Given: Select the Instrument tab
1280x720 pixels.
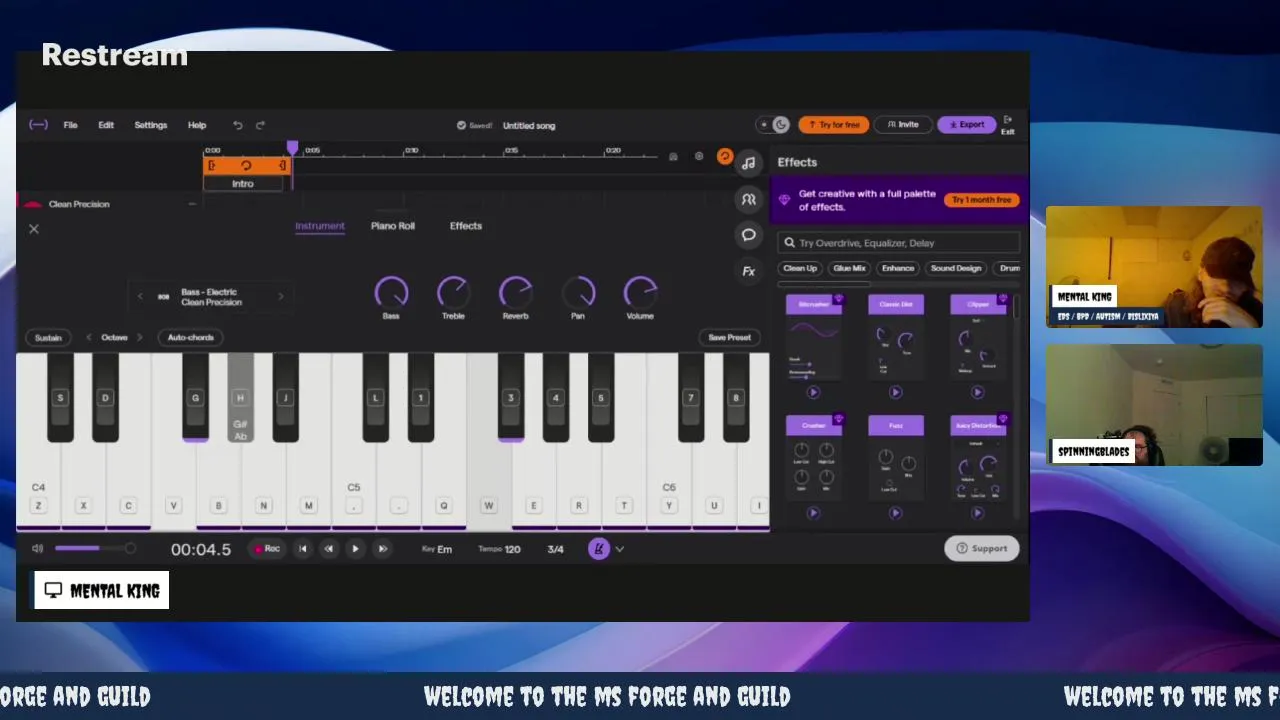Looking at the screenshot, I should [x=320, y=226].
